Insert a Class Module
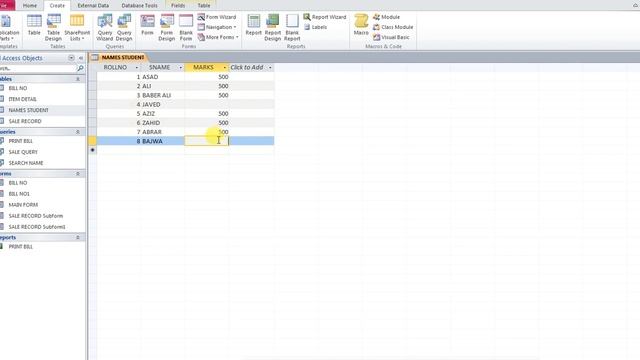 (x=393, y=27)
